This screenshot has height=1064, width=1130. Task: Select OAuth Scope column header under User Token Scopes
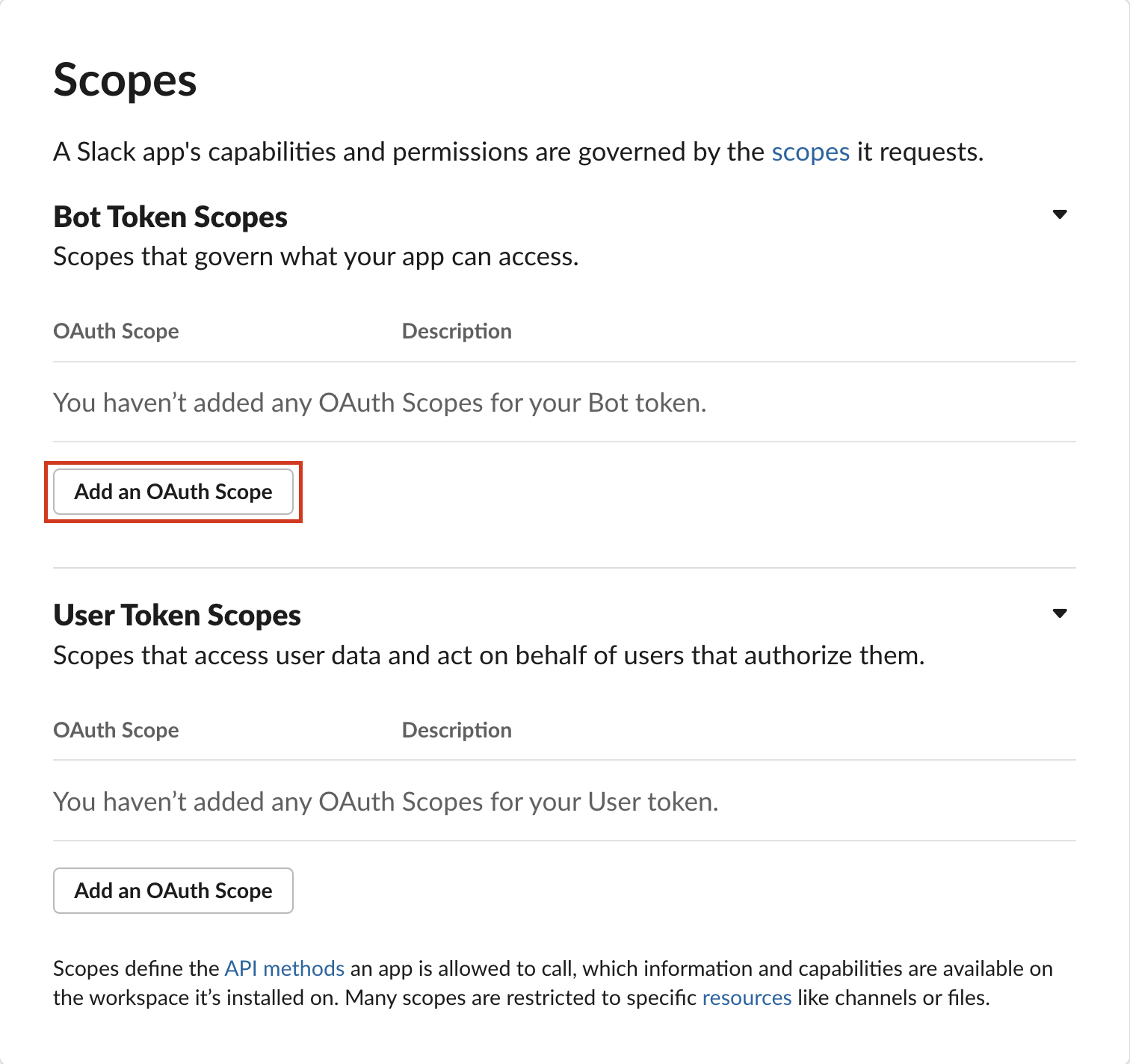pos(116,730)
